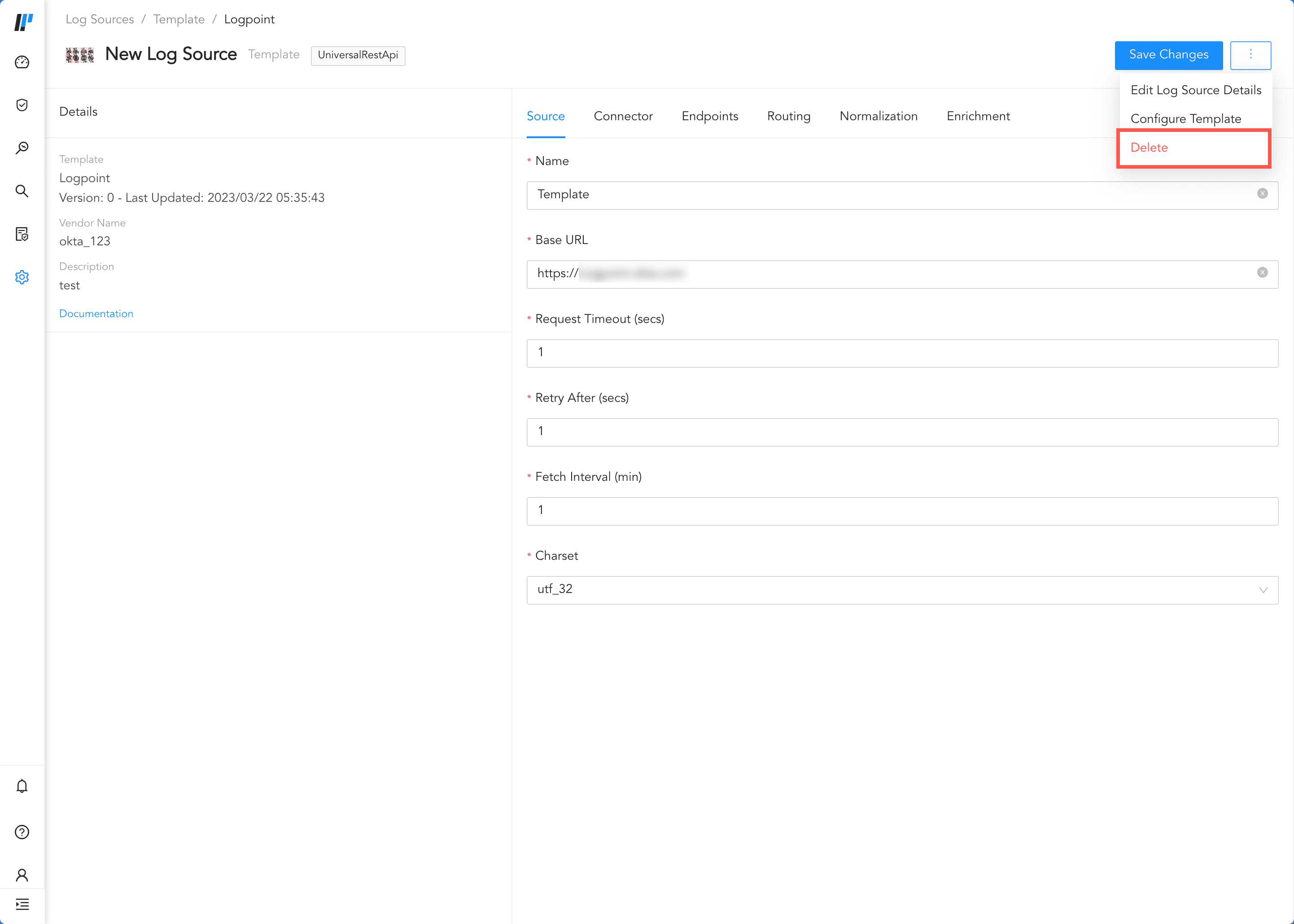Switch to the Connector tab

pos(622,116)
